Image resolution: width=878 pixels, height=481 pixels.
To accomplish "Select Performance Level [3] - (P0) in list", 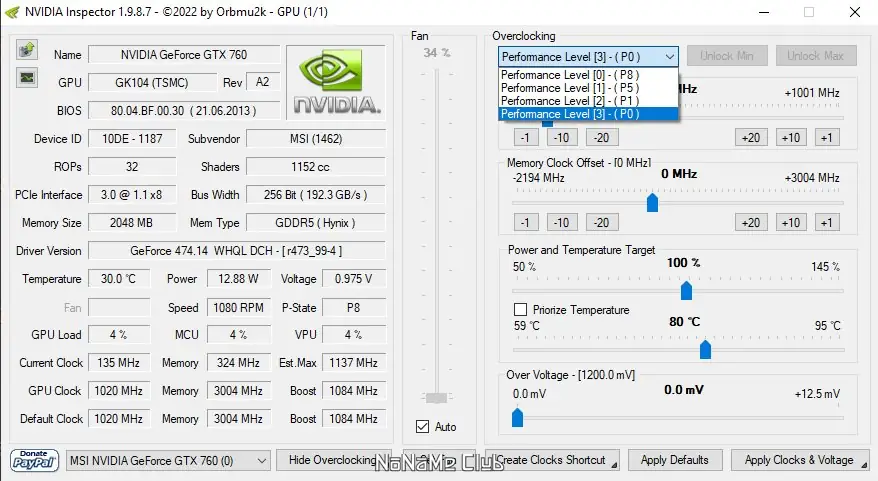I will click(587, 114).
